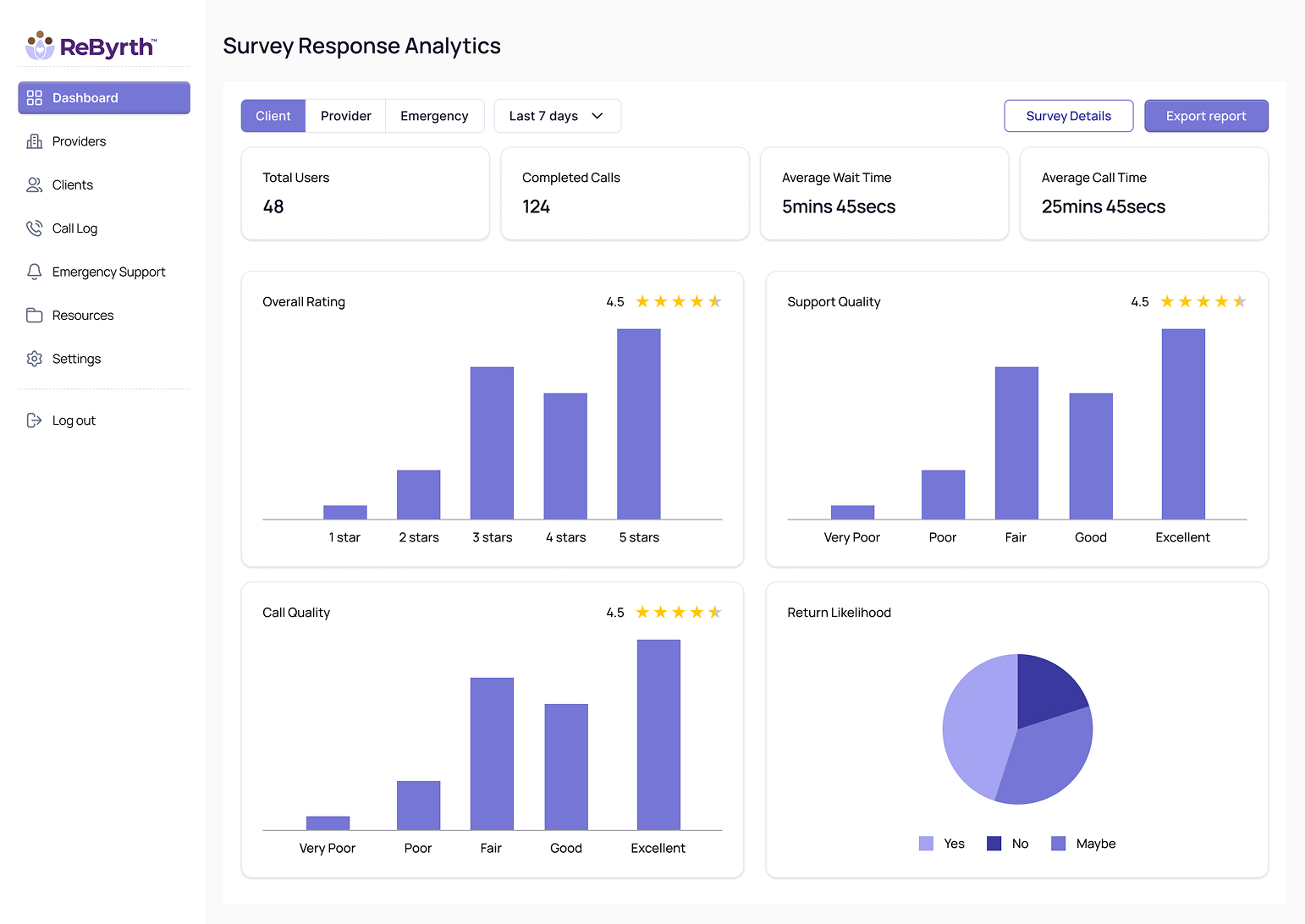Screen dimensions: 1305x924
Task: Click the 5 stars bar in Overall Rating
Action: click(x=639, y=424)
